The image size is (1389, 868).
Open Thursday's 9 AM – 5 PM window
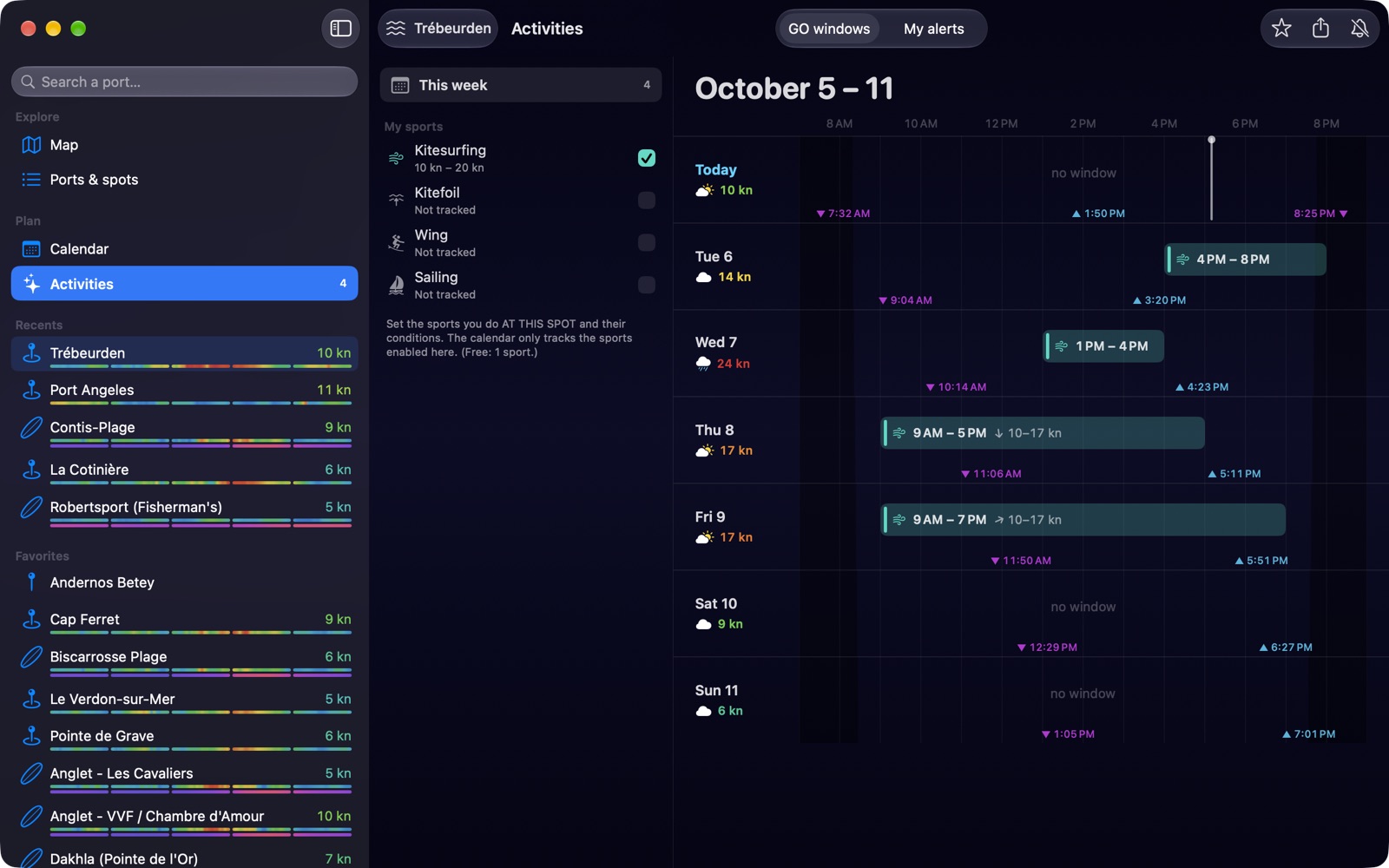(1043, 433)
